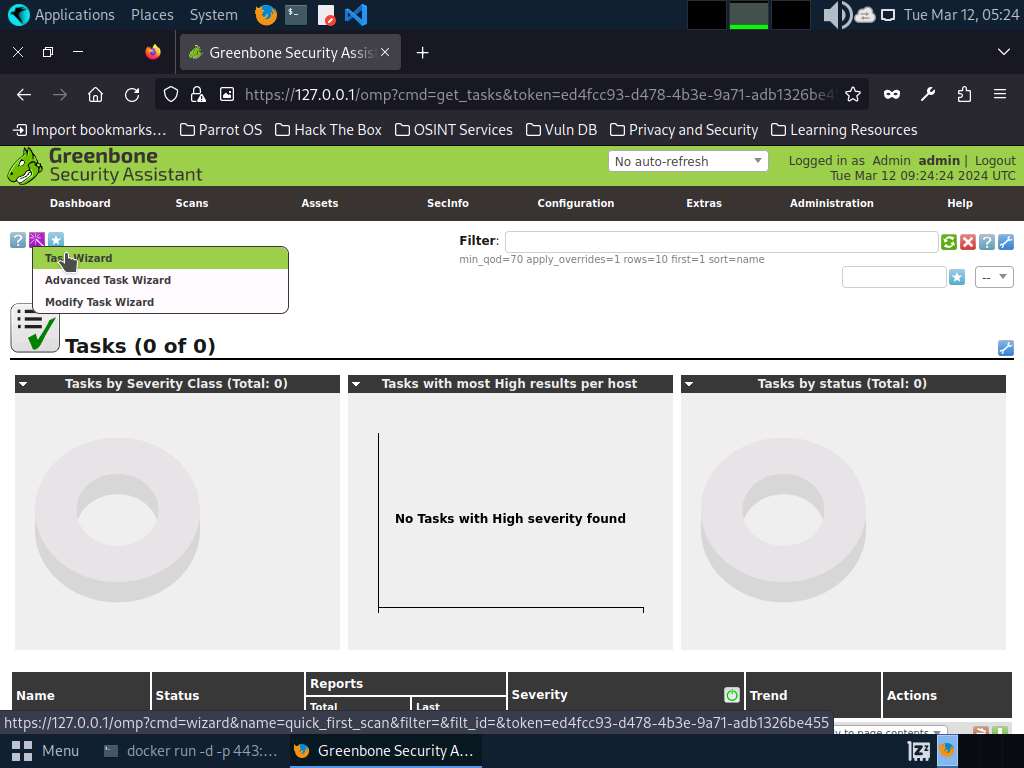Toggle overrides with green power icon in Severity column
Screen dimensions: 1024x768
point(732,695)
